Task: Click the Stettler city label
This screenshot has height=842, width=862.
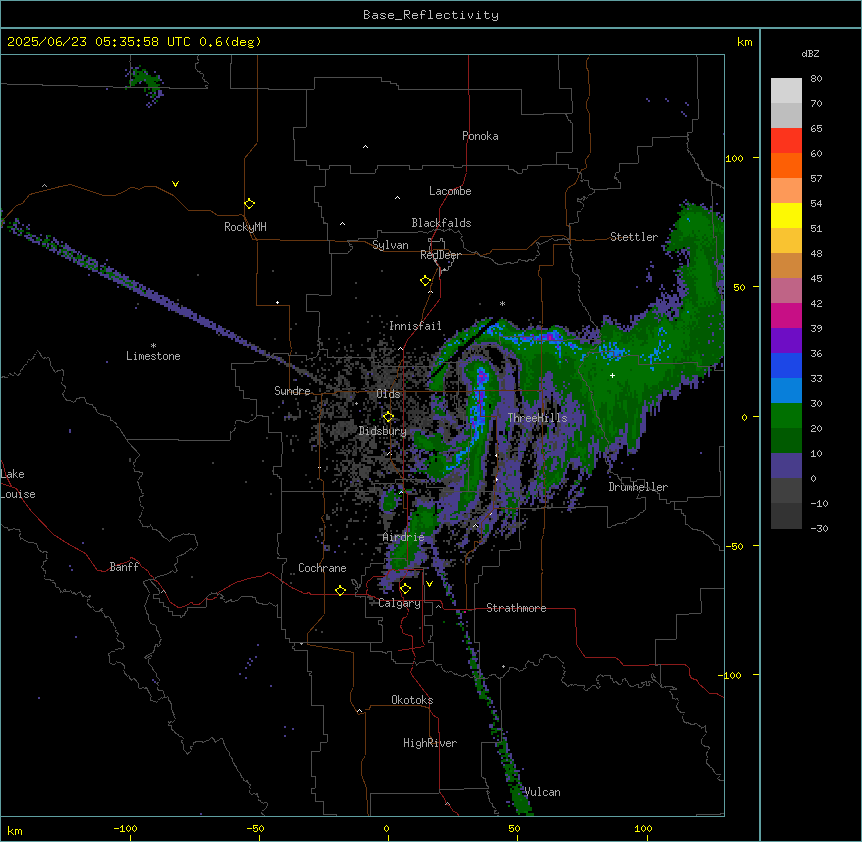Action: pyautogui.click(x=633, y=237)
